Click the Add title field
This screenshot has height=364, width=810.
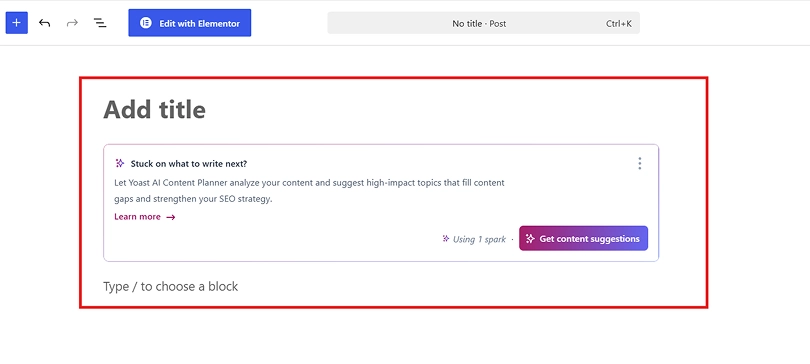(154, 109)
